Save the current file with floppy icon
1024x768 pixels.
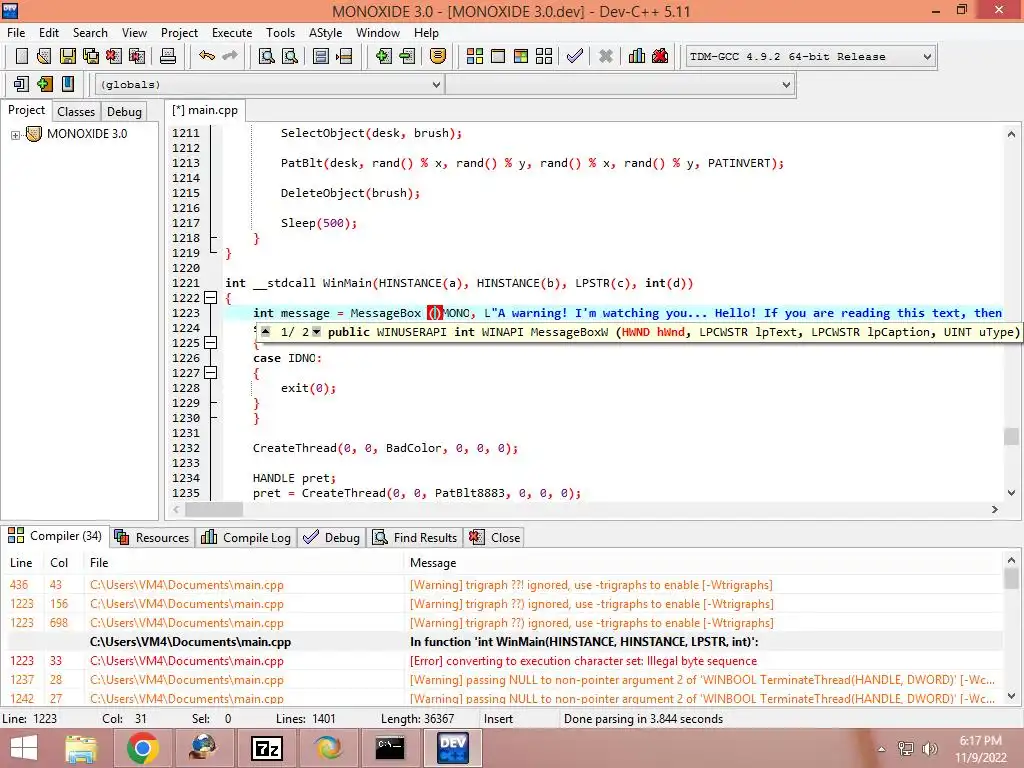[67, 56]
